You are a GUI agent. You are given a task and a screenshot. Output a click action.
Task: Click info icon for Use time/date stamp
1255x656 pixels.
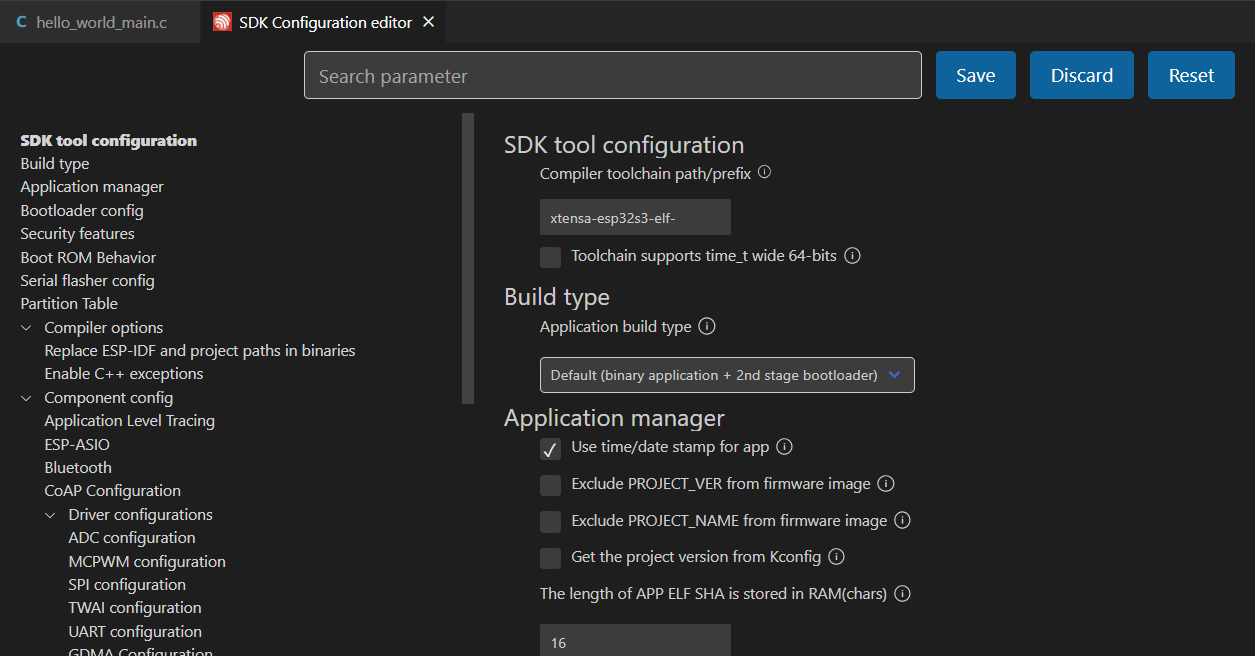785,447
